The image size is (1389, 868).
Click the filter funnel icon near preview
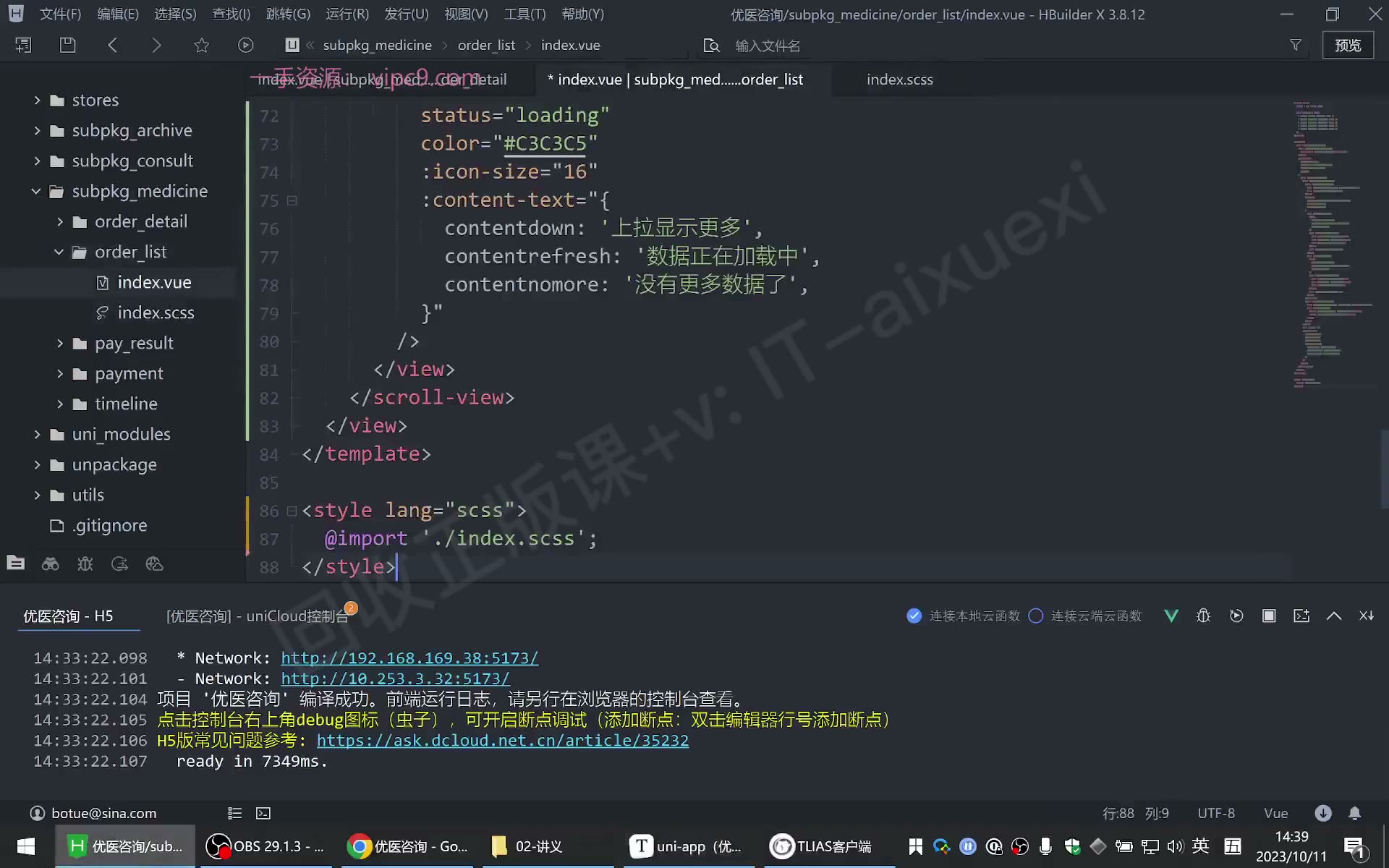(x=1296, y=45)
